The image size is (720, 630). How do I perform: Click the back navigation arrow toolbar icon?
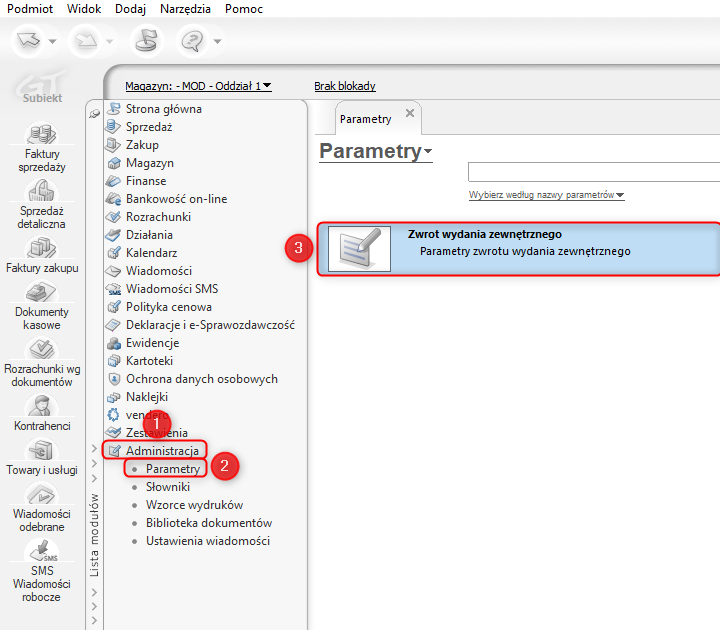pyautogui.click(x=29, y=41)
